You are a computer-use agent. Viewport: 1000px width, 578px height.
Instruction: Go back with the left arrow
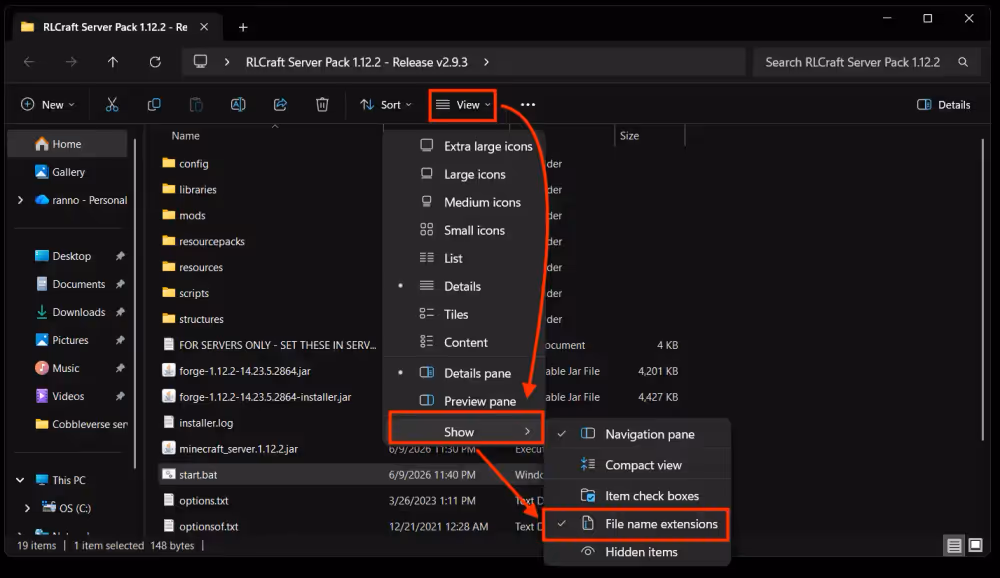pos(29,62)
